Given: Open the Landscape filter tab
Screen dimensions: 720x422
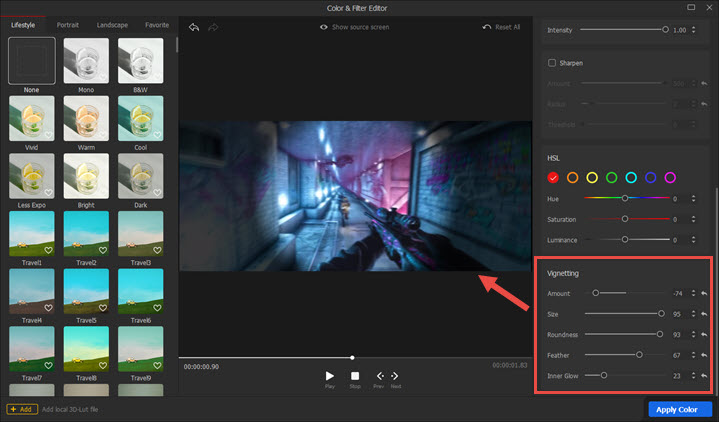Looking at the screenshot, I should pyautogui.click(x=112, y=24).
